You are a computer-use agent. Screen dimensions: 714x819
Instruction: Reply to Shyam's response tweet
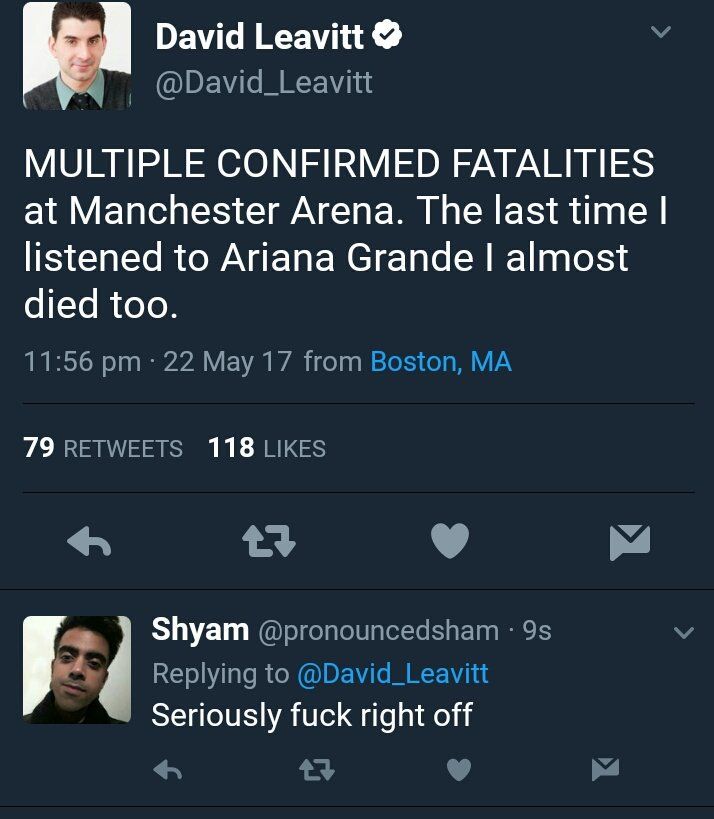pyautogui.click(x=168, y=769)
